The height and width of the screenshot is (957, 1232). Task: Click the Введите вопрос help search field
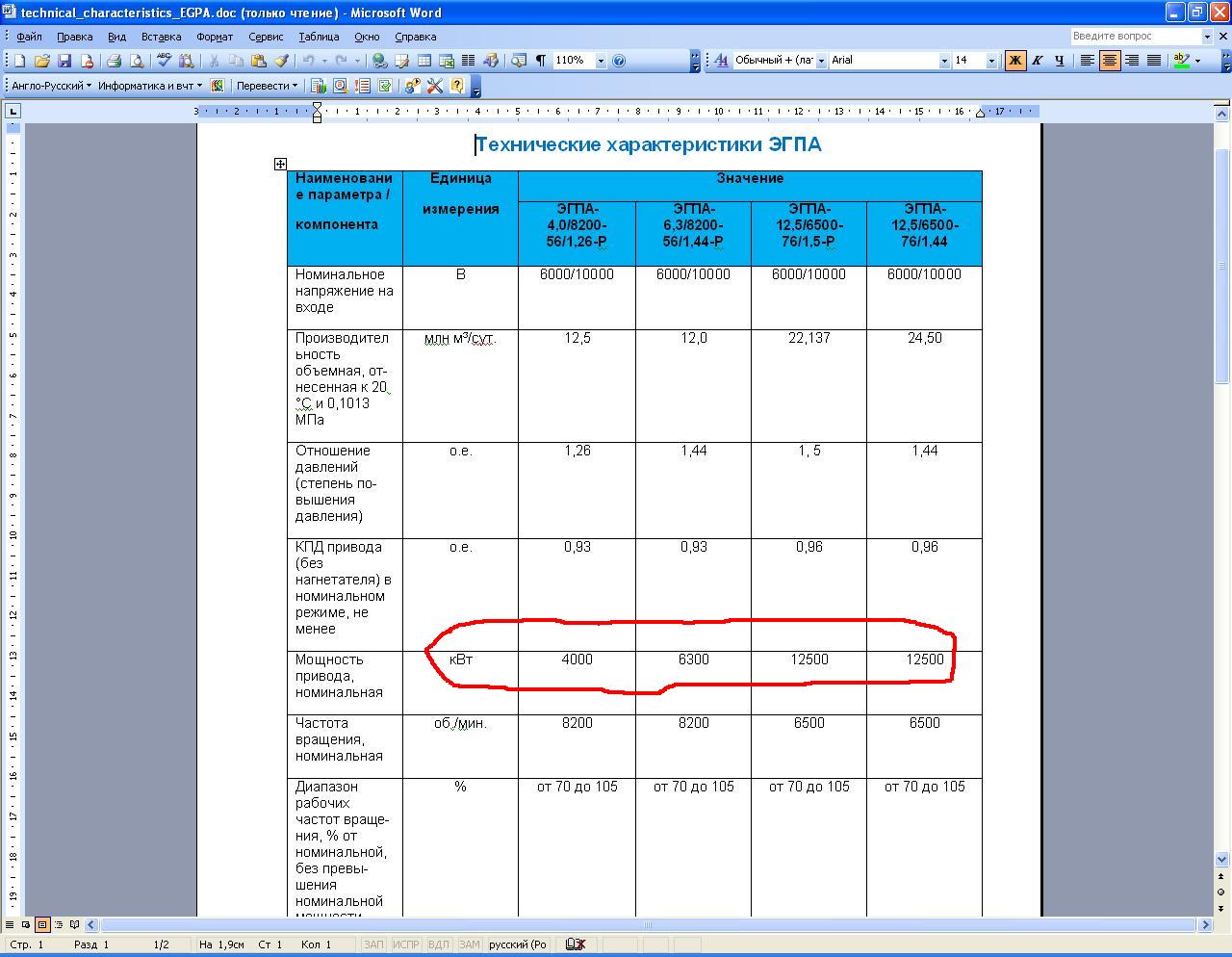pyautogui.click(x=1136, y=36)
